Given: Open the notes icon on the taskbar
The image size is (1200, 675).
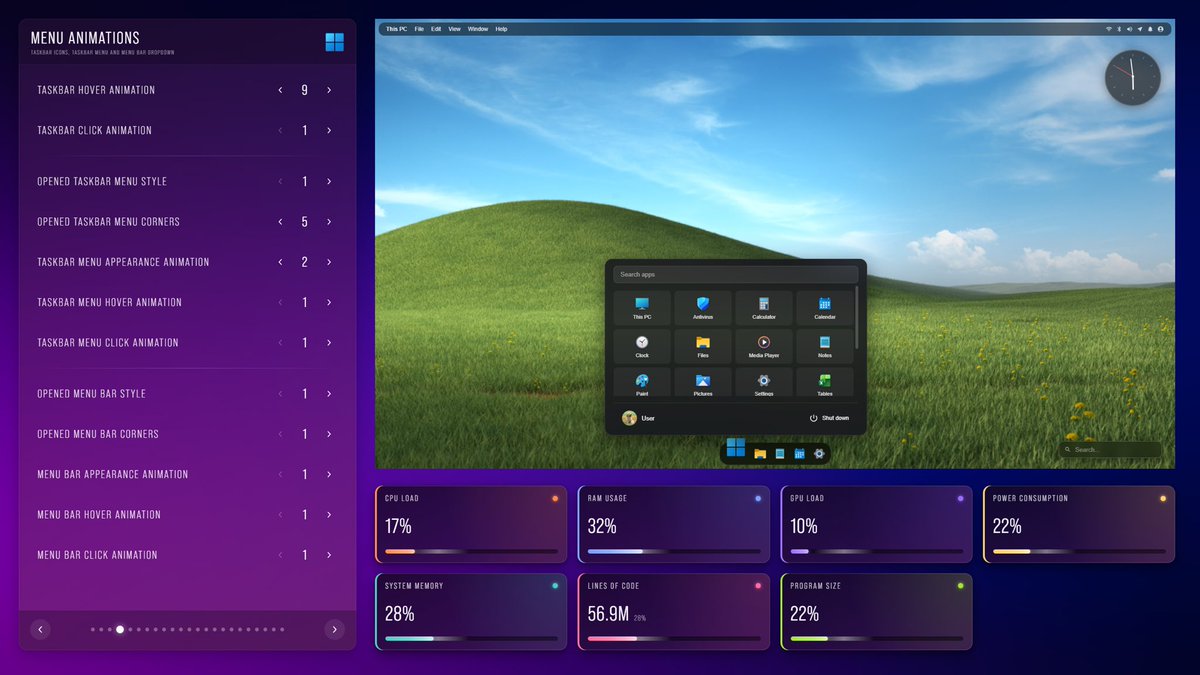Looking at the screenshot, I should point(780,453).
